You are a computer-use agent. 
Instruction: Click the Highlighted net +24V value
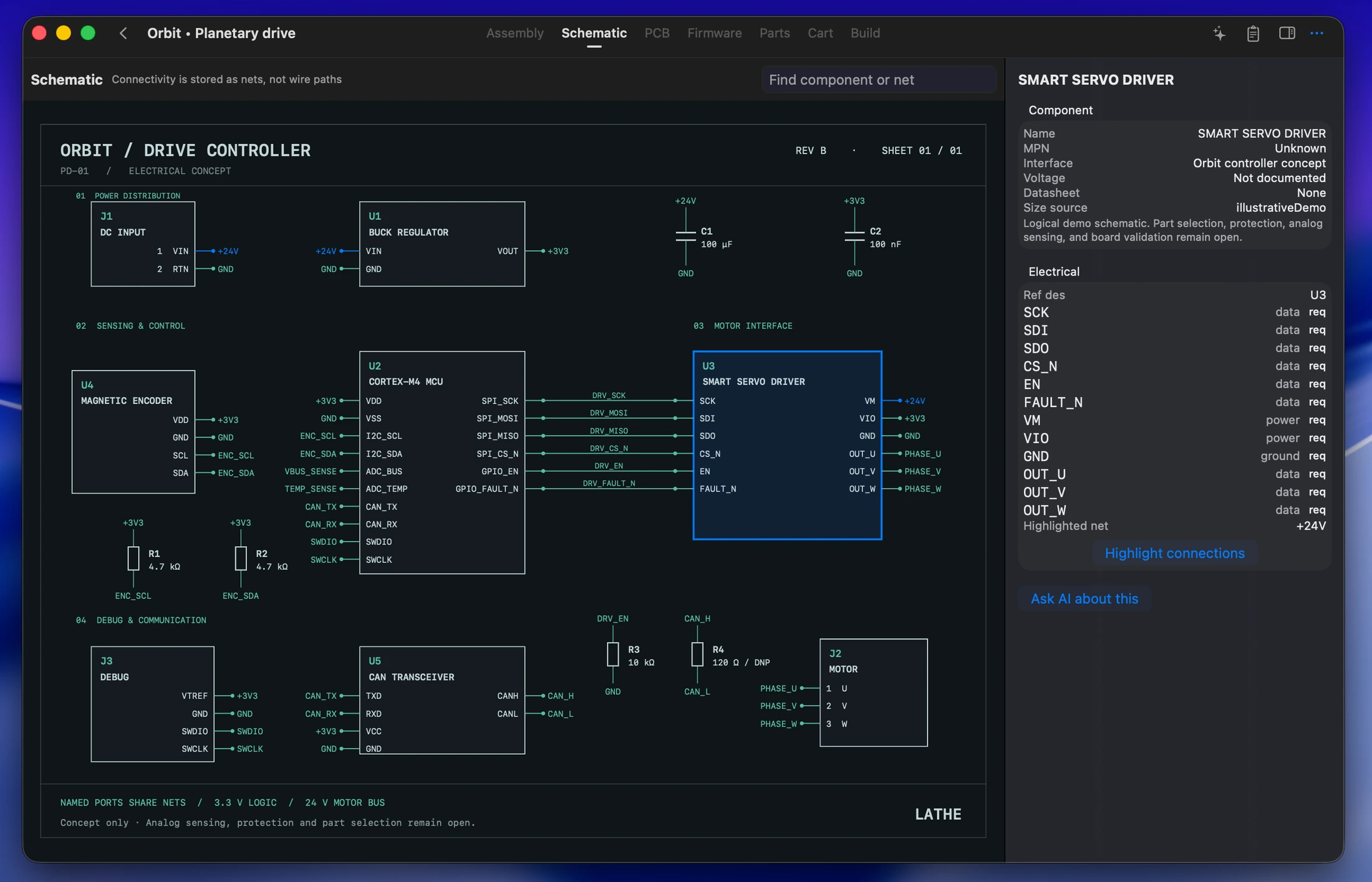[1311, 526]
